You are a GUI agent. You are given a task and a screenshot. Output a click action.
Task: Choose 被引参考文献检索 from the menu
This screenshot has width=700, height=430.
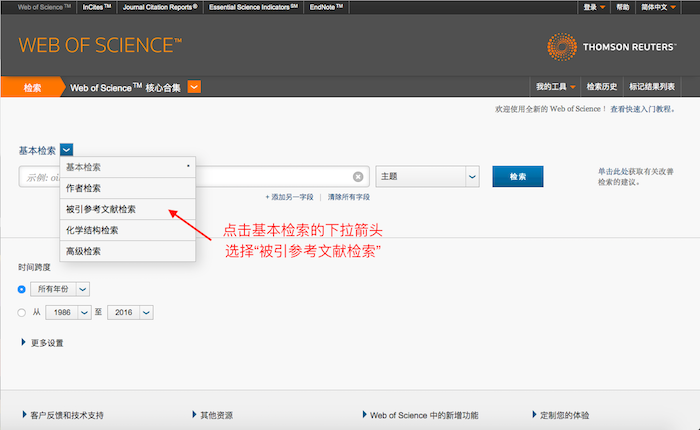(101, 209)
